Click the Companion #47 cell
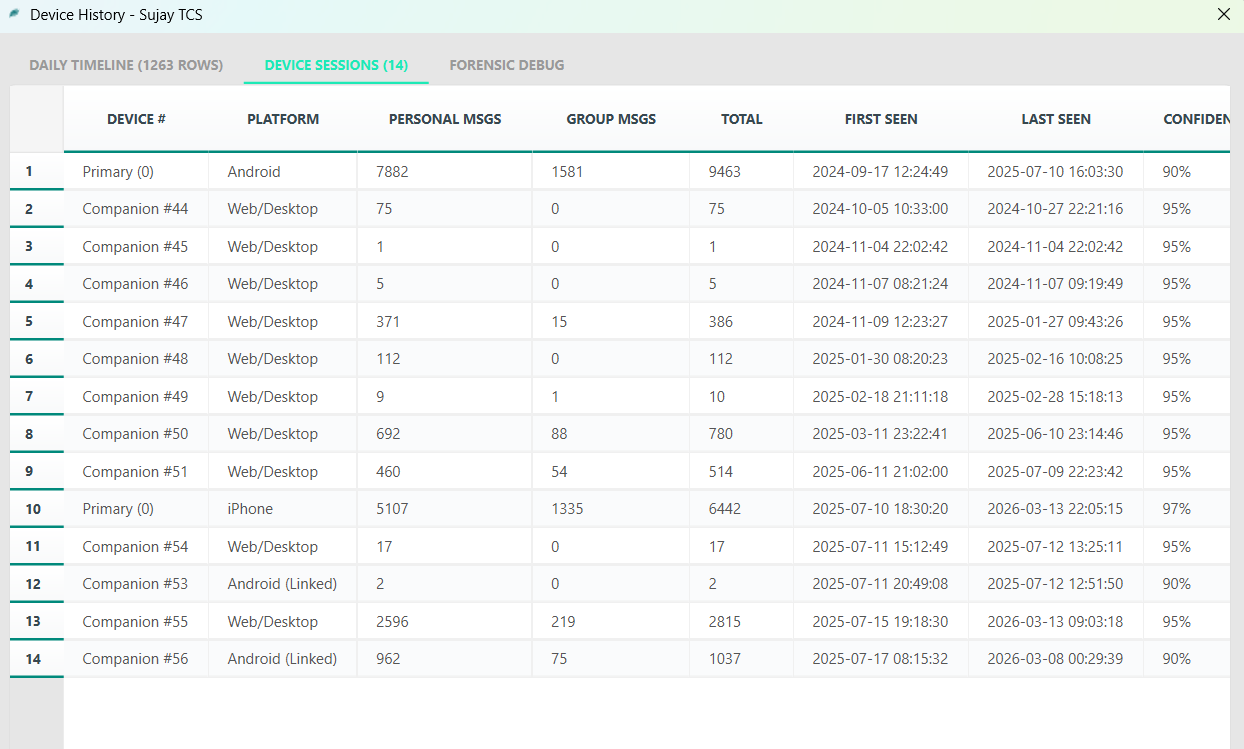 point(136,322)
